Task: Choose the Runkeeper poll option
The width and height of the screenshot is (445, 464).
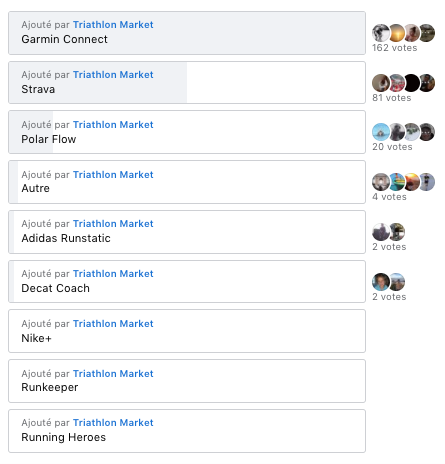Action: [x=187, y=381]
